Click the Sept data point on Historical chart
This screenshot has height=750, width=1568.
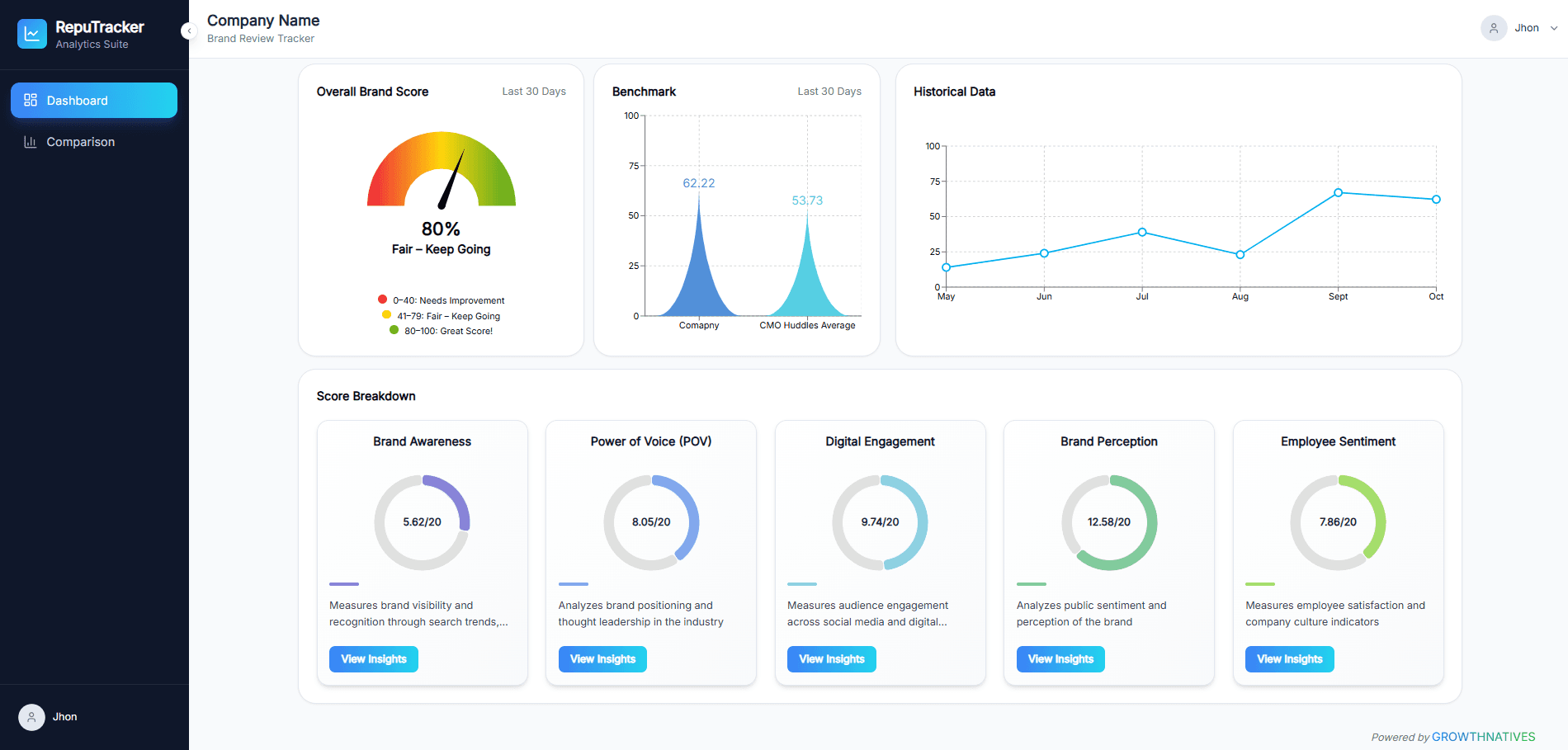coord(1338,193)
